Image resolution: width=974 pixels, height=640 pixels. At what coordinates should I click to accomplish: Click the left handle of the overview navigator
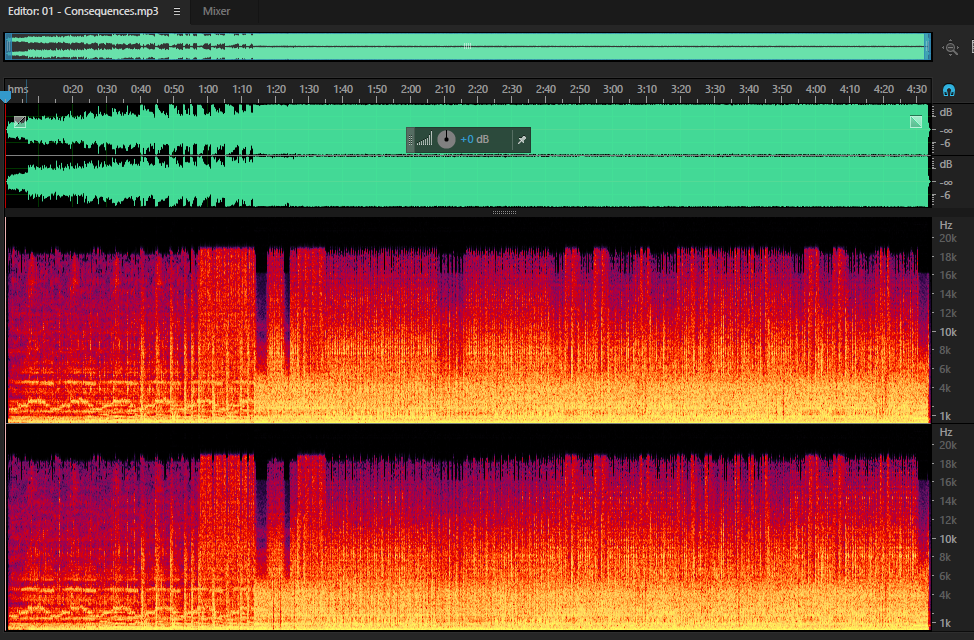(8, 47)
